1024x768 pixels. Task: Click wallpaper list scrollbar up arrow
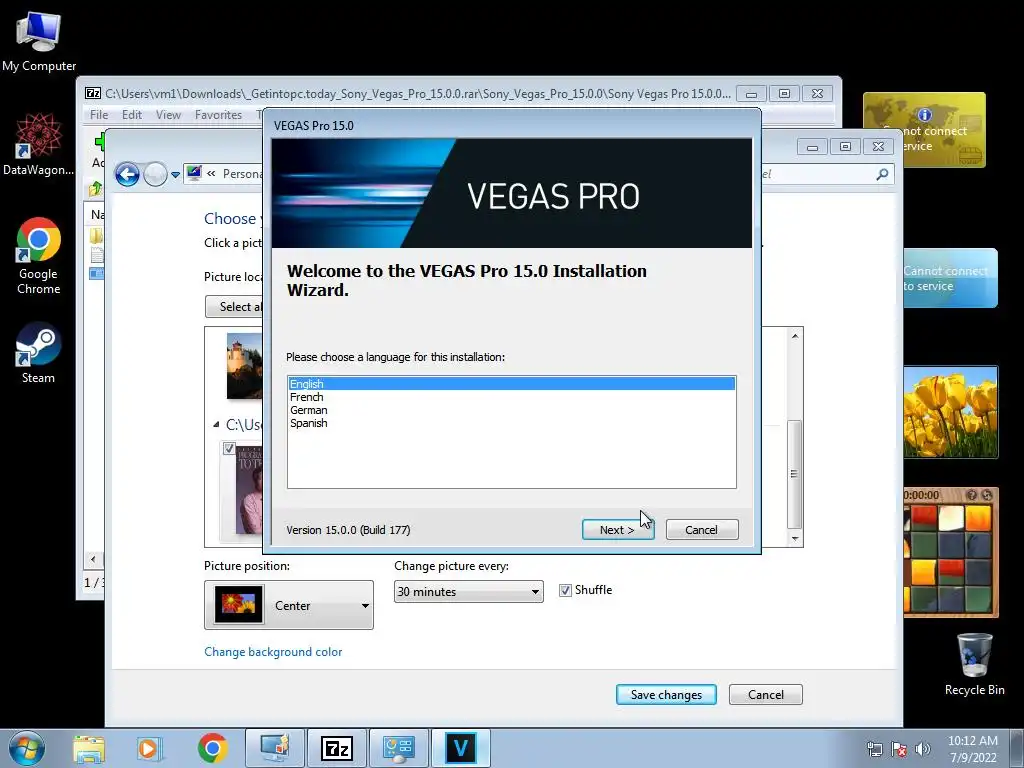click(x=795, y=336)
